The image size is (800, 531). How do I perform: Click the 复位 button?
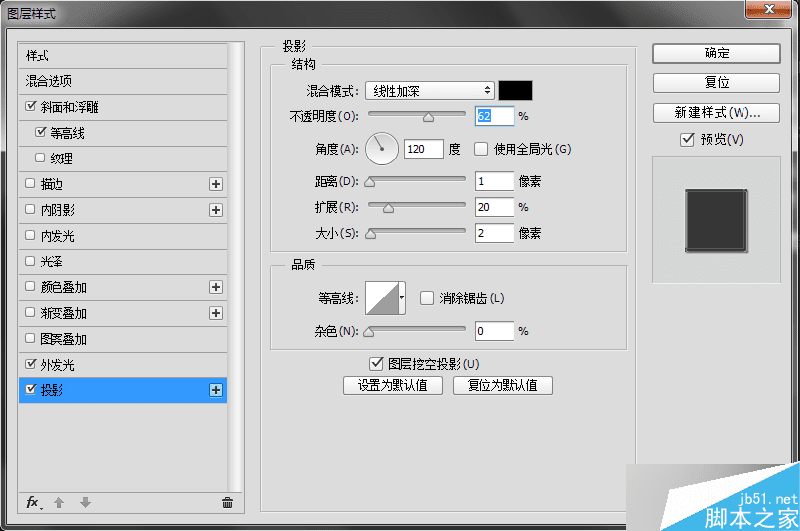click(x=716, y=83)
